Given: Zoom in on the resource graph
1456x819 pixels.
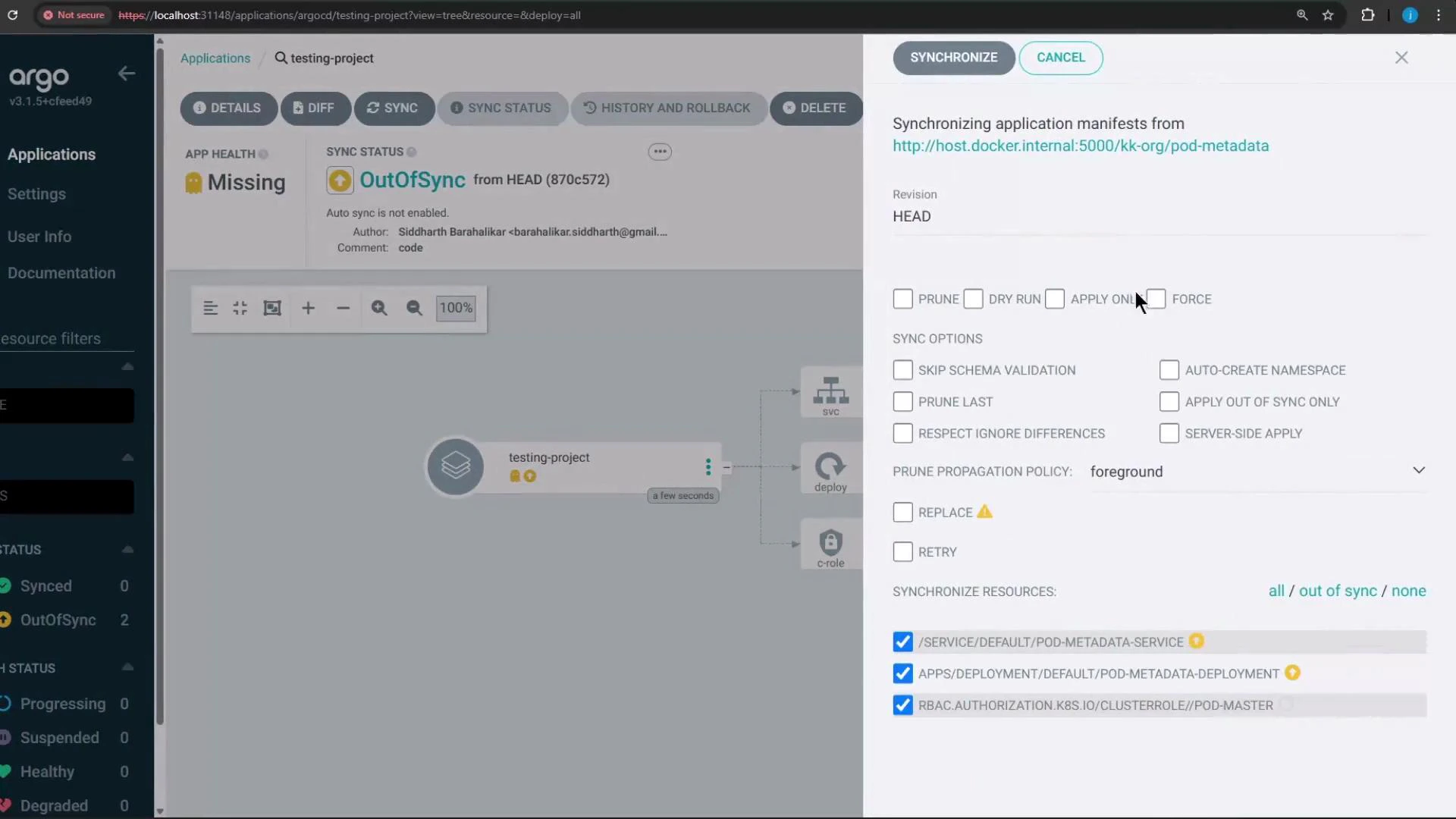Looking at the screenshot, I should coord(308,308).
